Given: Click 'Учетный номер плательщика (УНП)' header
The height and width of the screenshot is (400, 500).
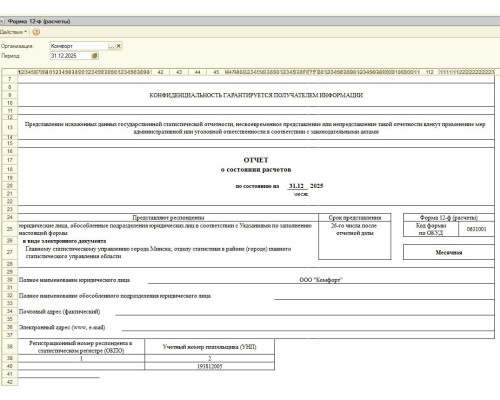Looking at the screenshot, I should 210,347.
